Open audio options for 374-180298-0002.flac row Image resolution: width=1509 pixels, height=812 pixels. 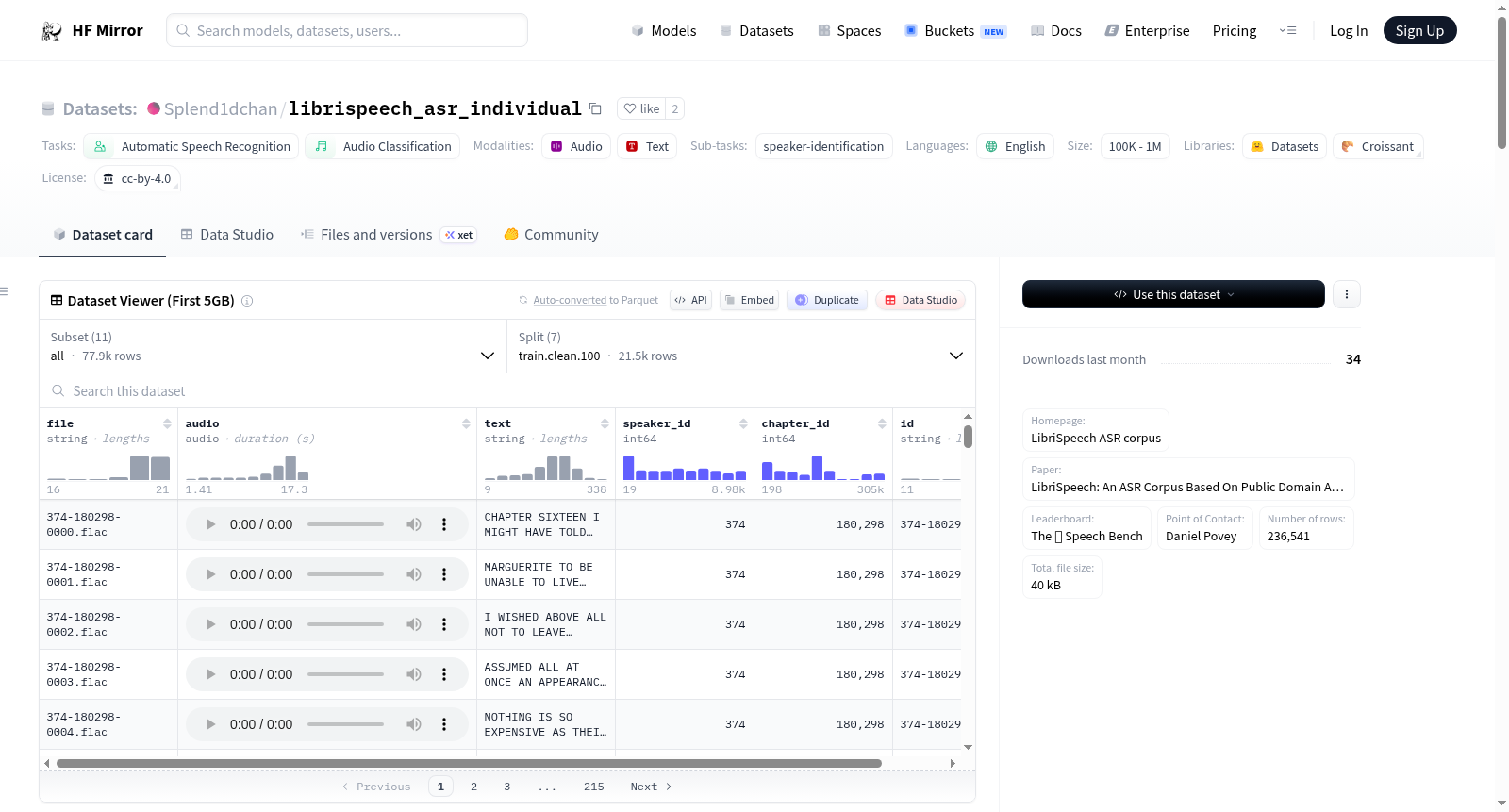click(x=444, y=624)
